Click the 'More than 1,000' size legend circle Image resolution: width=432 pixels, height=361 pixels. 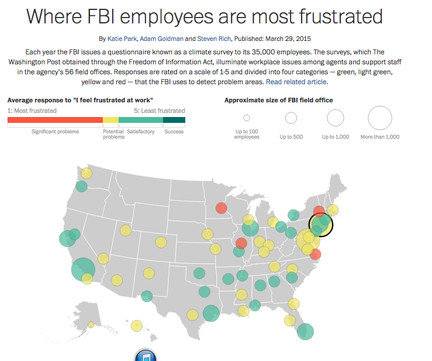click(380, 118)
